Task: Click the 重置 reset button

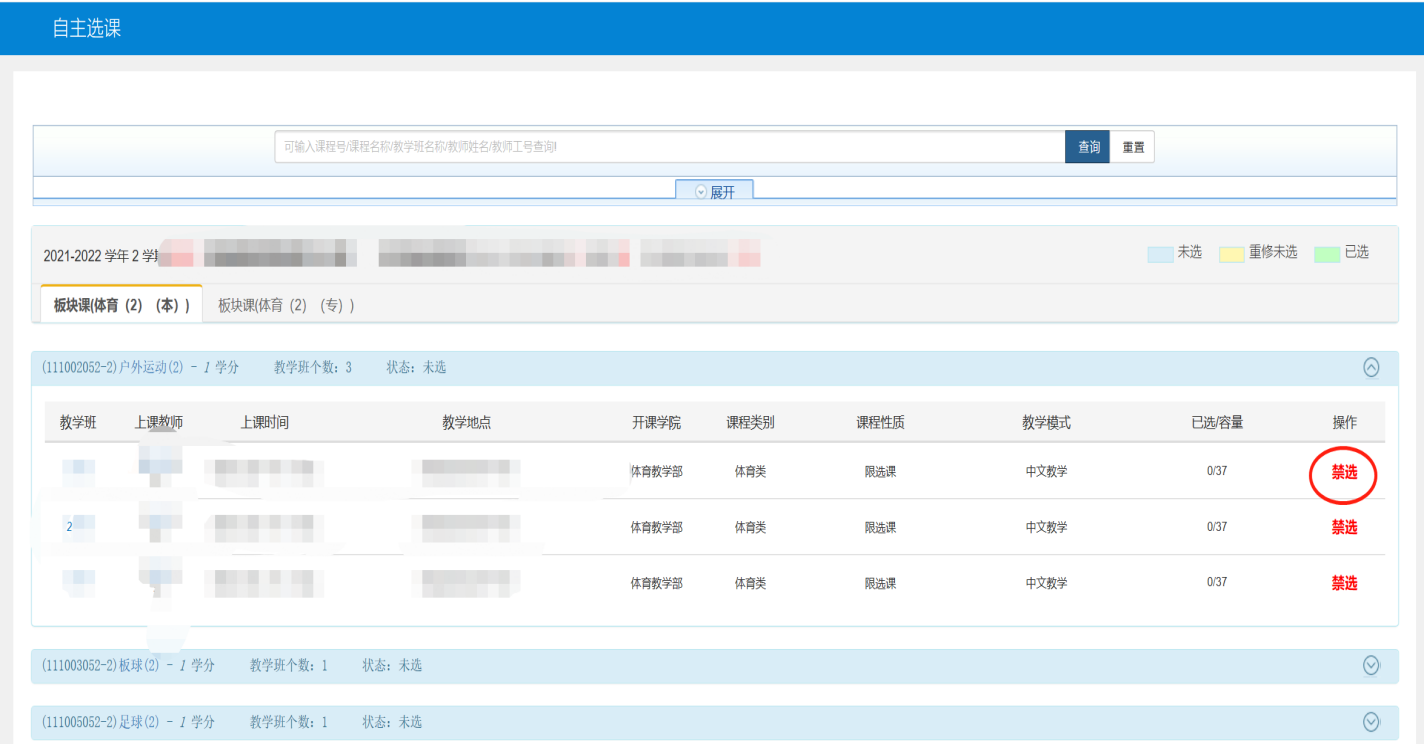Action: (1132, 147)
